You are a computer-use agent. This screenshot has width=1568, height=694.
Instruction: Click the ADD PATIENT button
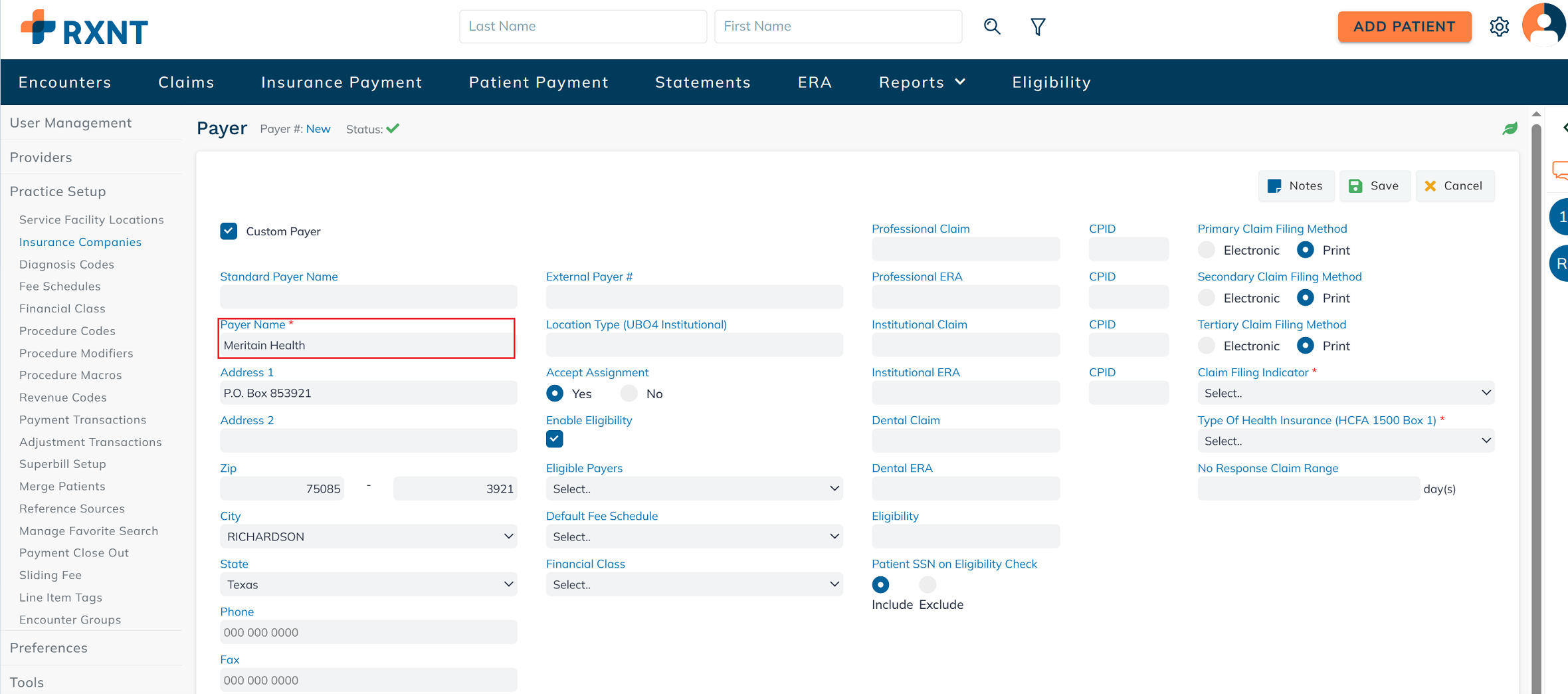tap(1404, 27)
